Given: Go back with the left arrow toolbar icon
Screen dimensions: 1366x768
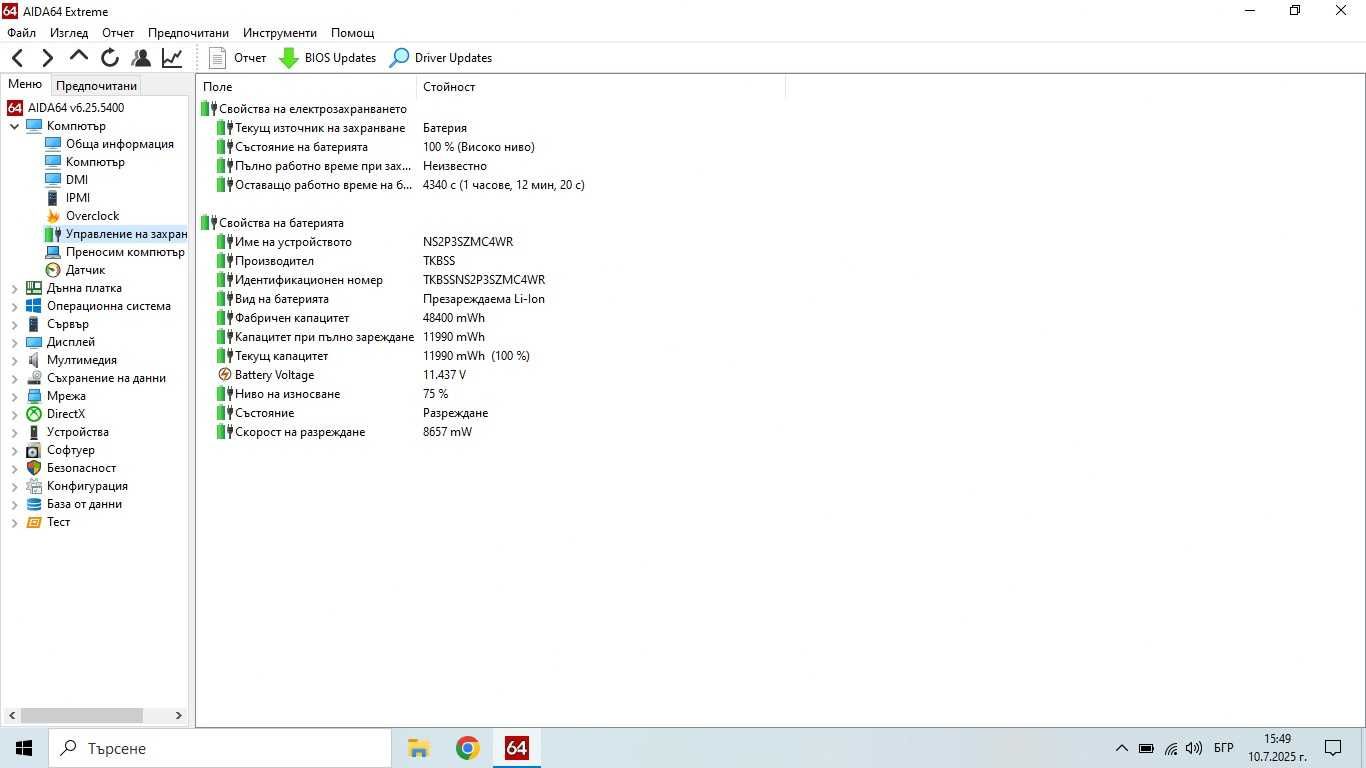Looking at the screenshot, I should pos(18,58).
